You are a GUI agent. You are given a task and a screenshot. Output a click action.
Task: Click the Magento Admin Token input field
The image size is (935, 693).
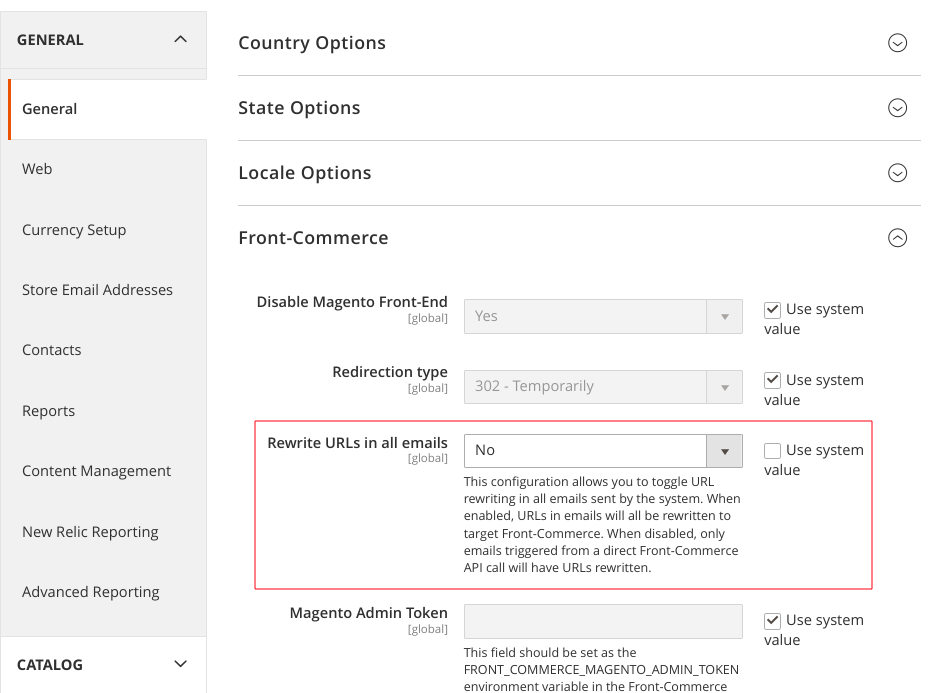pyautogui.click(x=603, y=621)
